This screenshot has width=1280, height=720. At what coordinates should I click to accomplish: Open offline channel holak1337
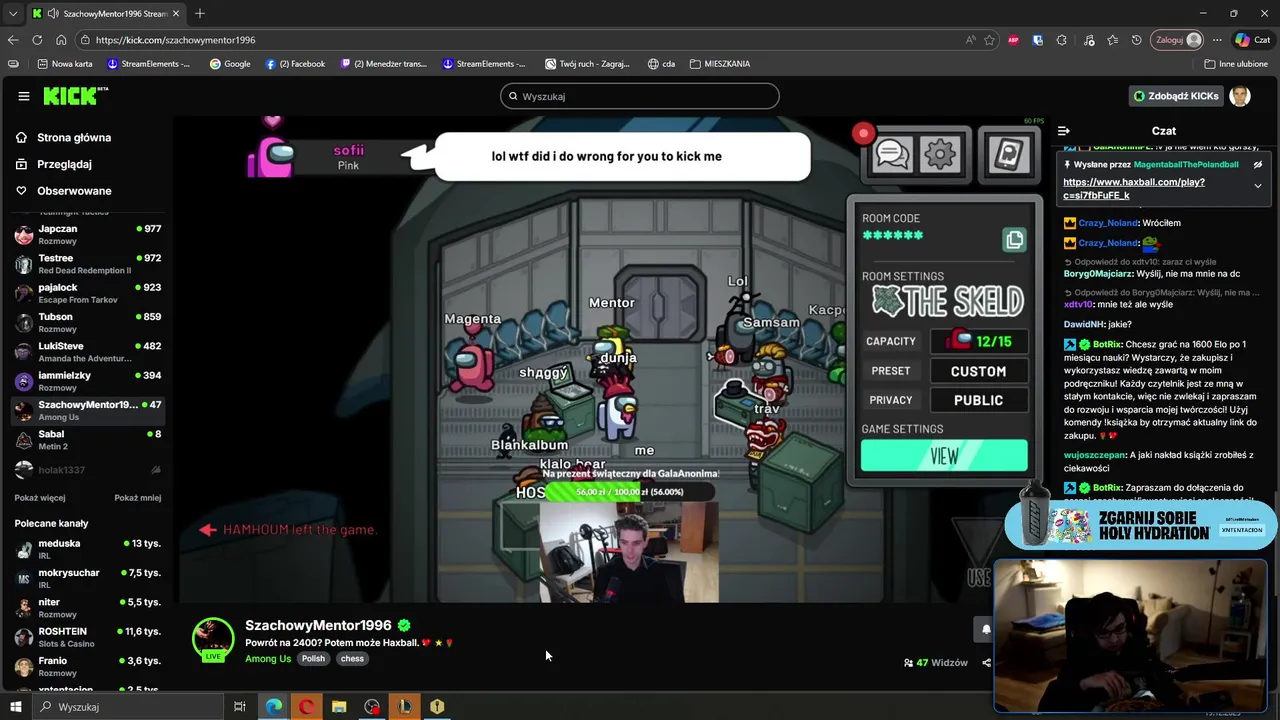point(88,470)
